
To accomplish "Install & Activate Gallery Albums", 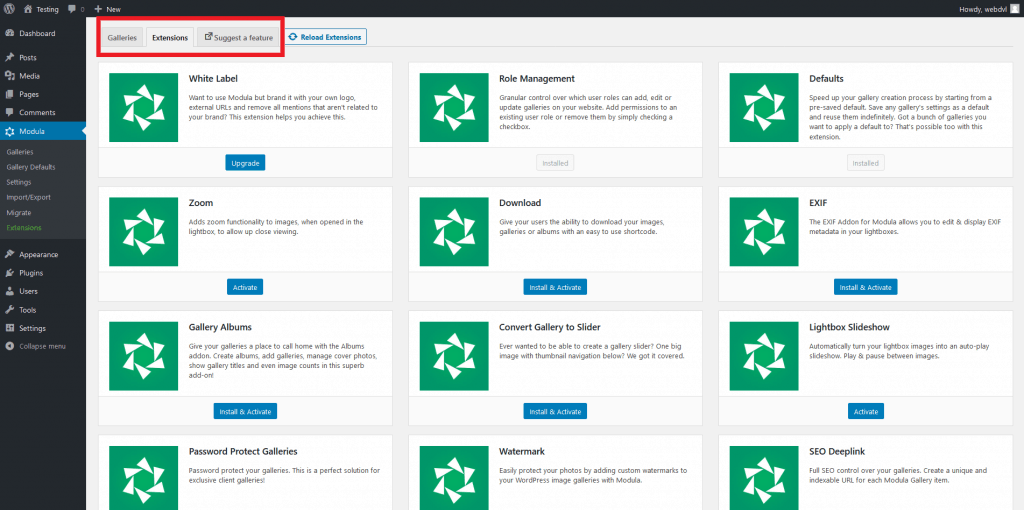I will click(x=246, y=411).
